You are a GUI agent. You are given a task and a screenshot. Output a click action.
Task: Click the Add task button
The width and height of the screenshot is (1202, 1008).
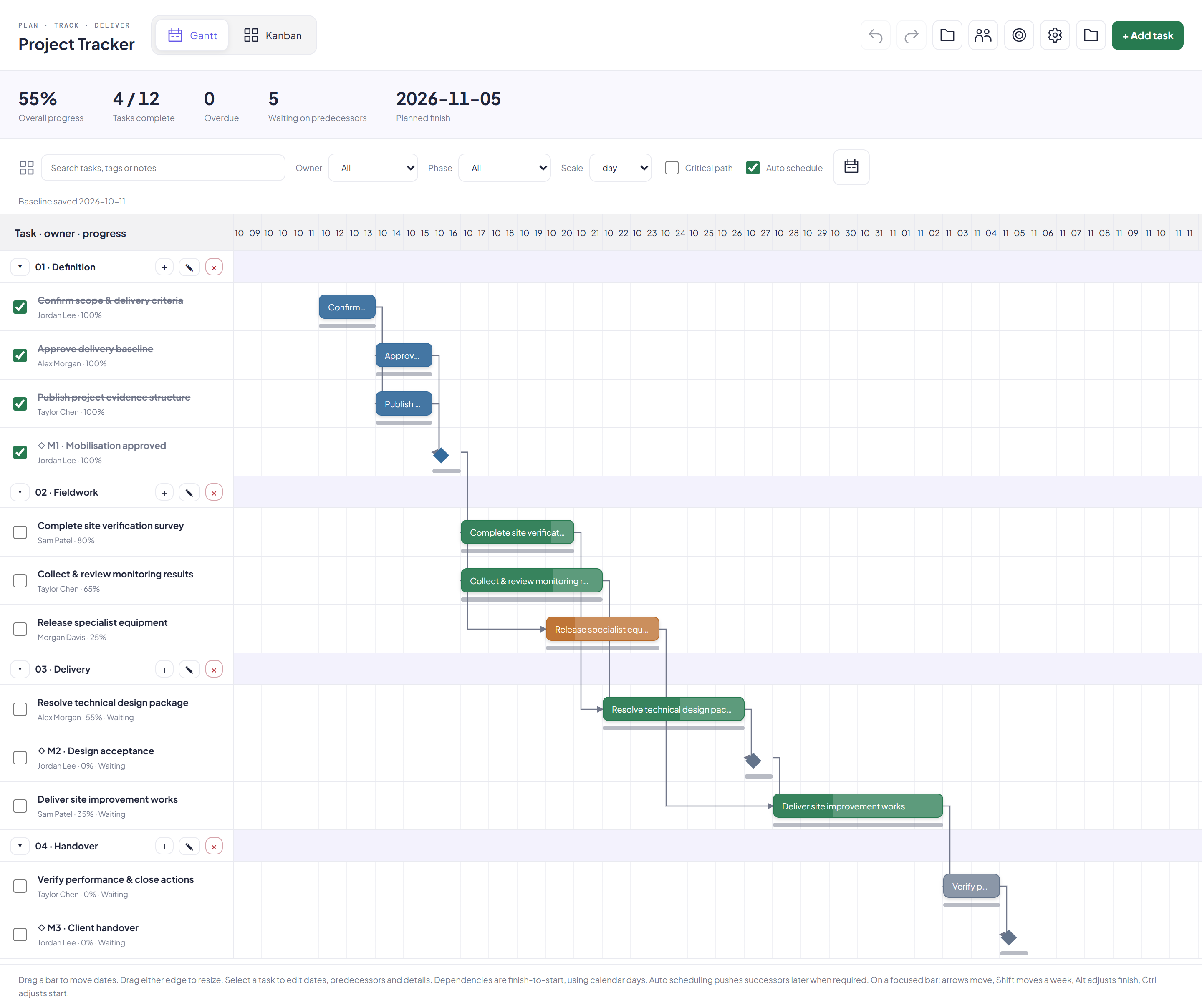1147,35
